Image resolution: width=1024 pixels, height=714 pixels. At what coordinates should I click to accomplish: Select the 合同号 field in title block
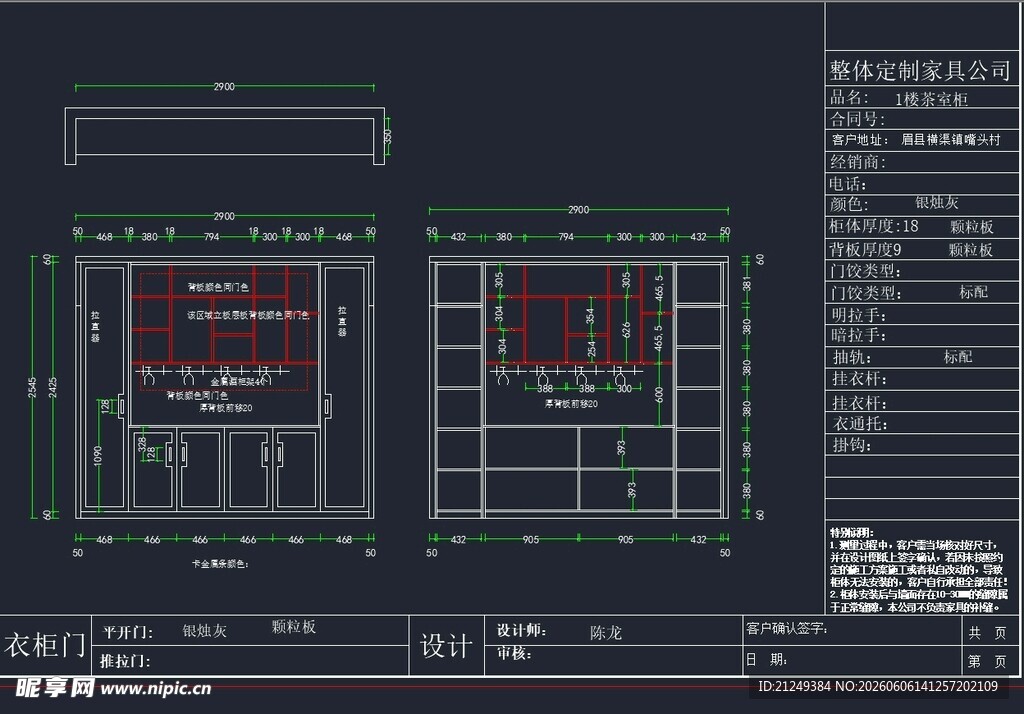(921, 119)
